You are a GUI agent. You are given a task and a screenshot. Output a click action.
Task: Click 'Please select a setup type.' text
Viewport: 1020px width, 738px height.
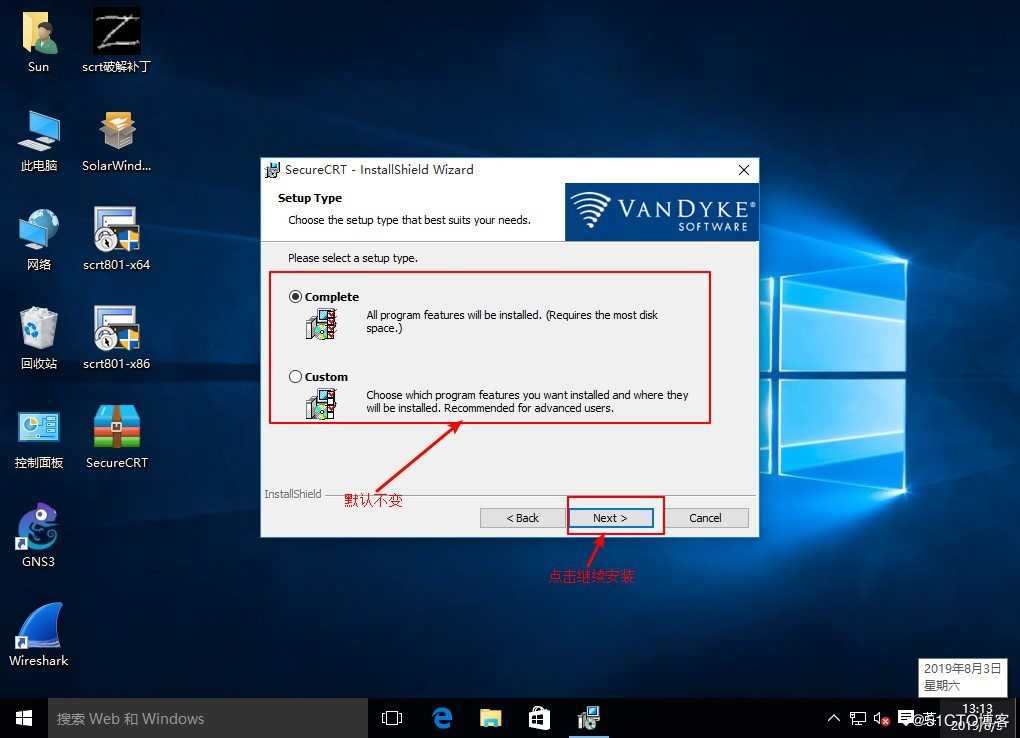pyautogui.click(x=353, y=258)
